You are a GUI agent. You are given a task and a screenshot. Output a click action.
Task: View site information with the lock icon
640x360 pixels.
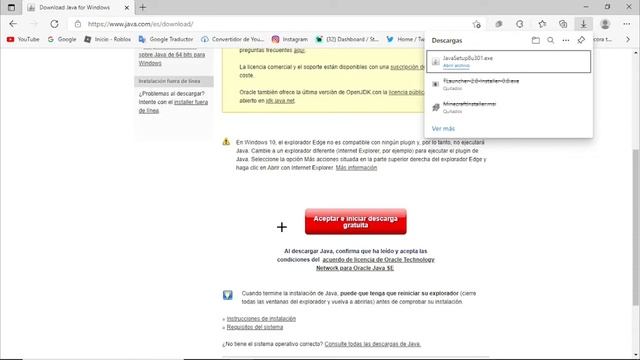[78, 24]
